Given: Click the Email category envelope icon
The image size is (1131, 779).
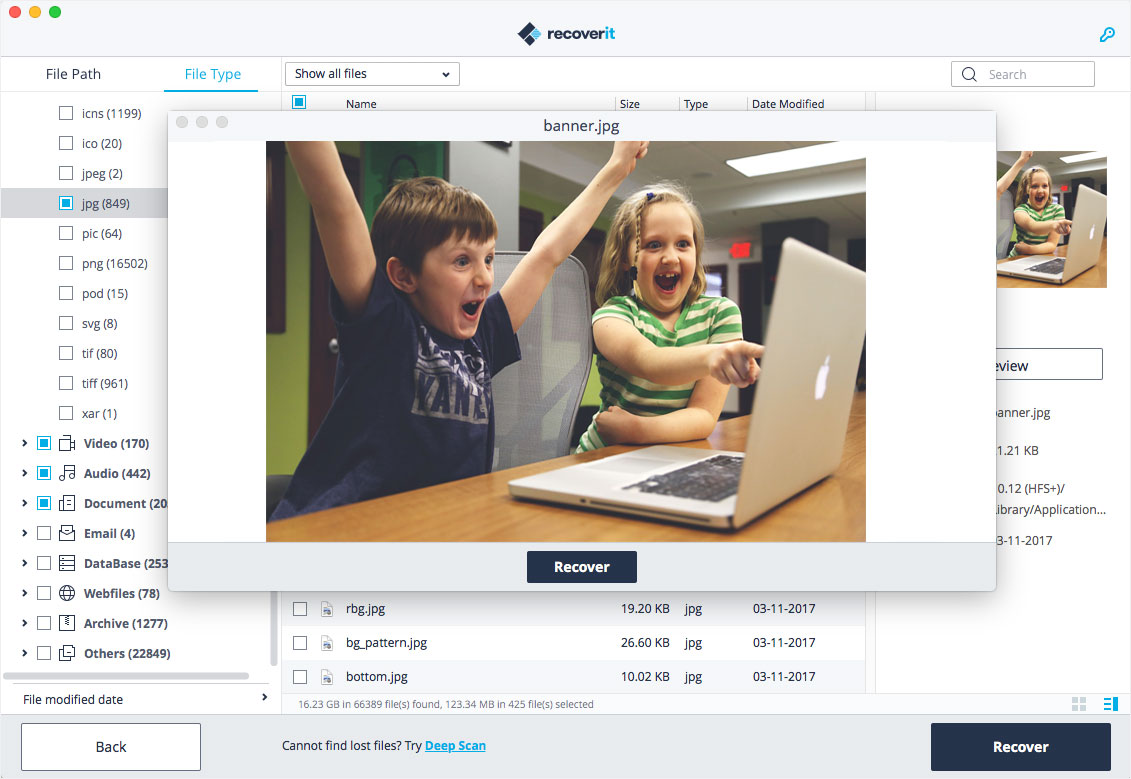Looking at the screenshot, I should coord(67,533).
